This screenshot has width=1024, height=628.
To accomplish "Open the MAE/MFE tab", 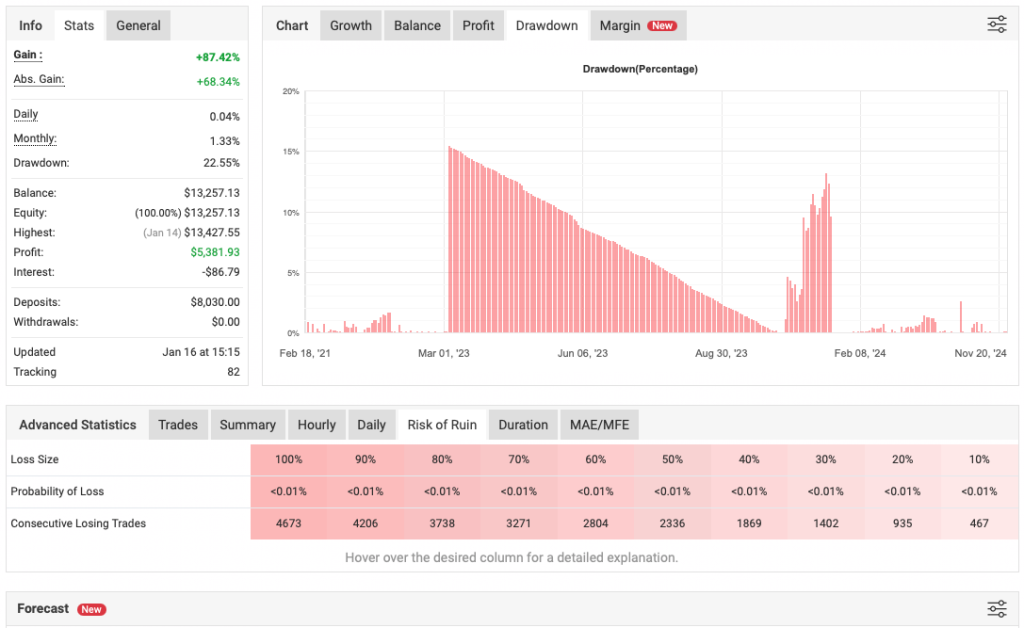I will click(x=599, y=424).
